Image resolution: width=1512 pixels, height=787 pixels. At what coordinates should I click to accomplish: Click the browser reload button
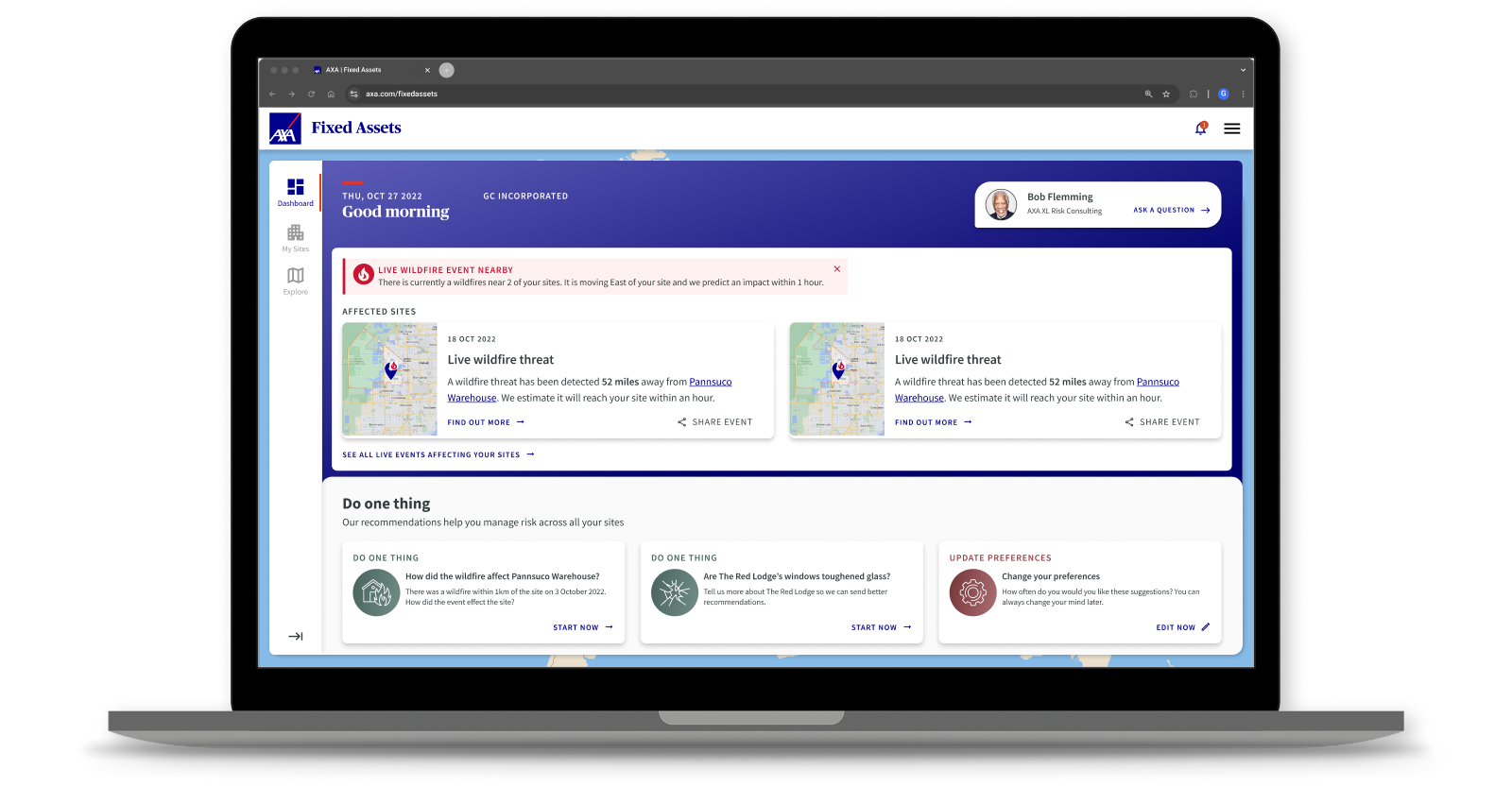coord(311,94)
